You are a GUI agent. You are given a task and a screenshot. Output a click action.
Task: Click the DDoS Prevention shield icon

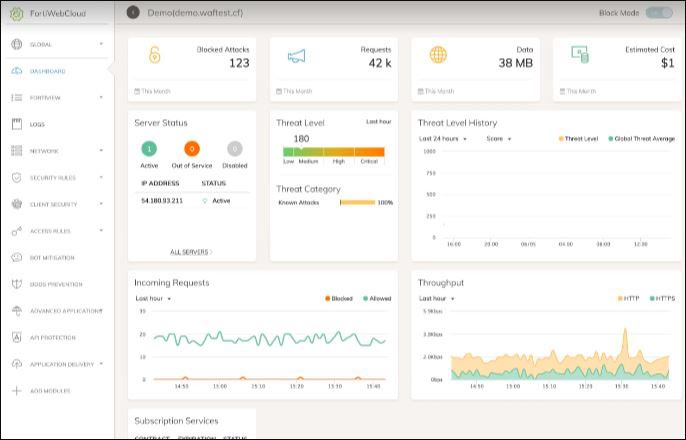pos(17,284)
